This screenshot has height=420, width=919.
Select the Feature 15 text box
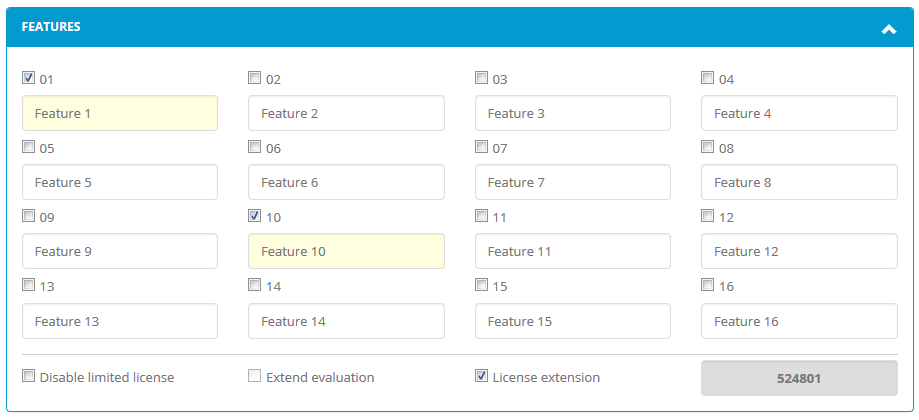click(573, 321)
